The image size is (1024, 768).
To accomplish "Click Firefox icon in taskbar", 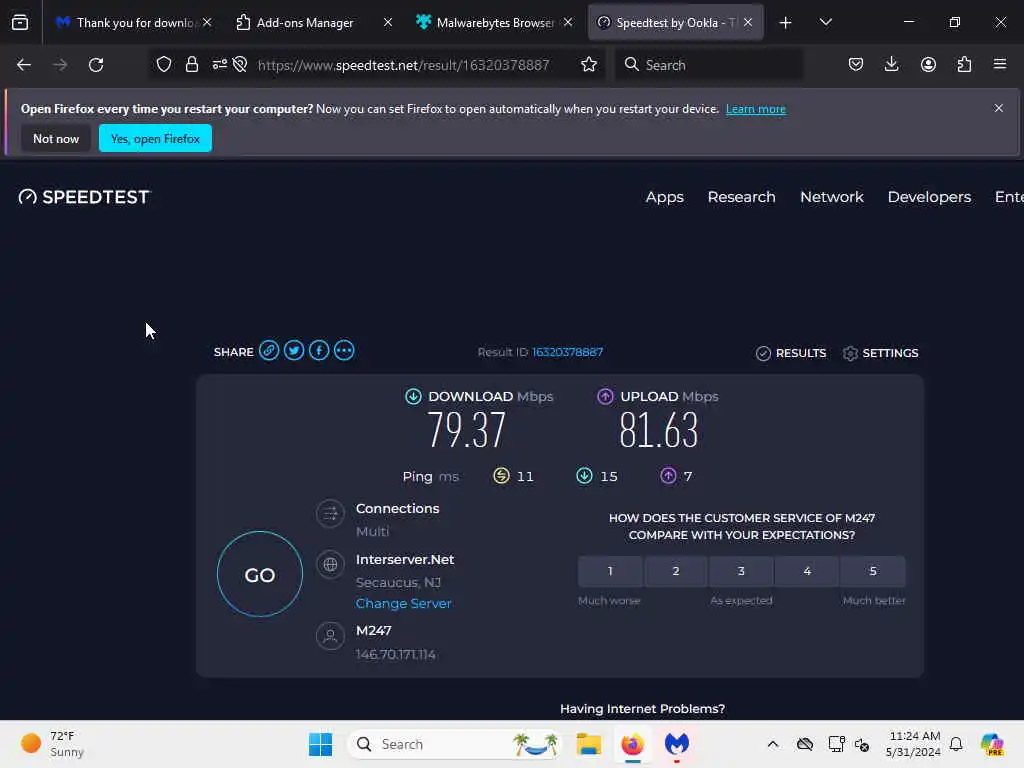I will 633,744.
